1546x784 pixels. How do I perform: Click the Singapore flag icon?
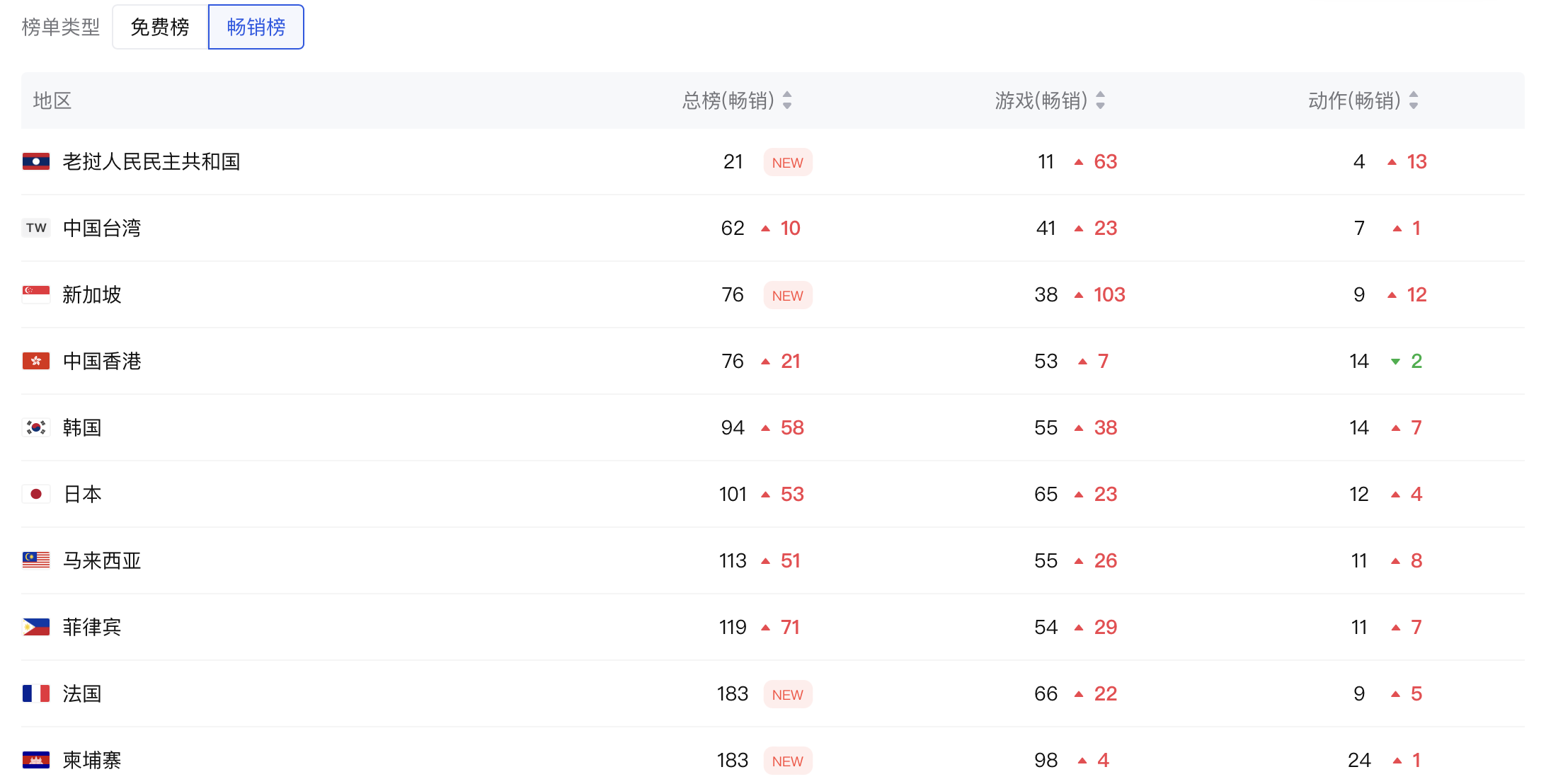coord(36,294)
